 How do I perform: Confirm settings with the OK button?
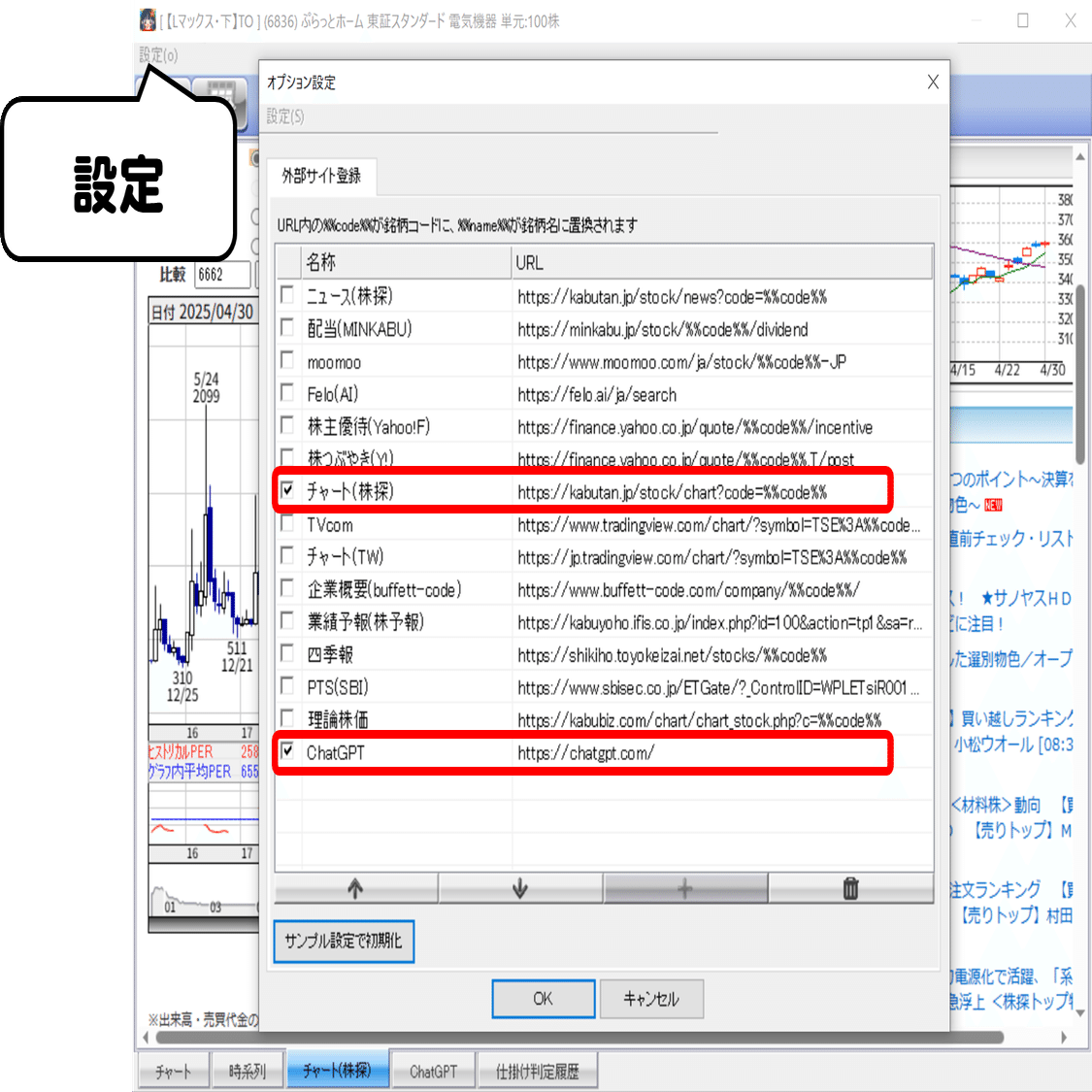point(543,998)
